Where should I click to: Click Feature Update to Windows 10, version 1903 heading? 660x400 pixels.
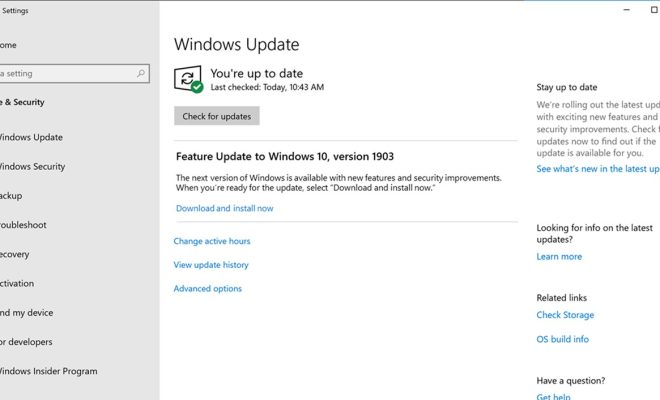[x=285, y=157]
